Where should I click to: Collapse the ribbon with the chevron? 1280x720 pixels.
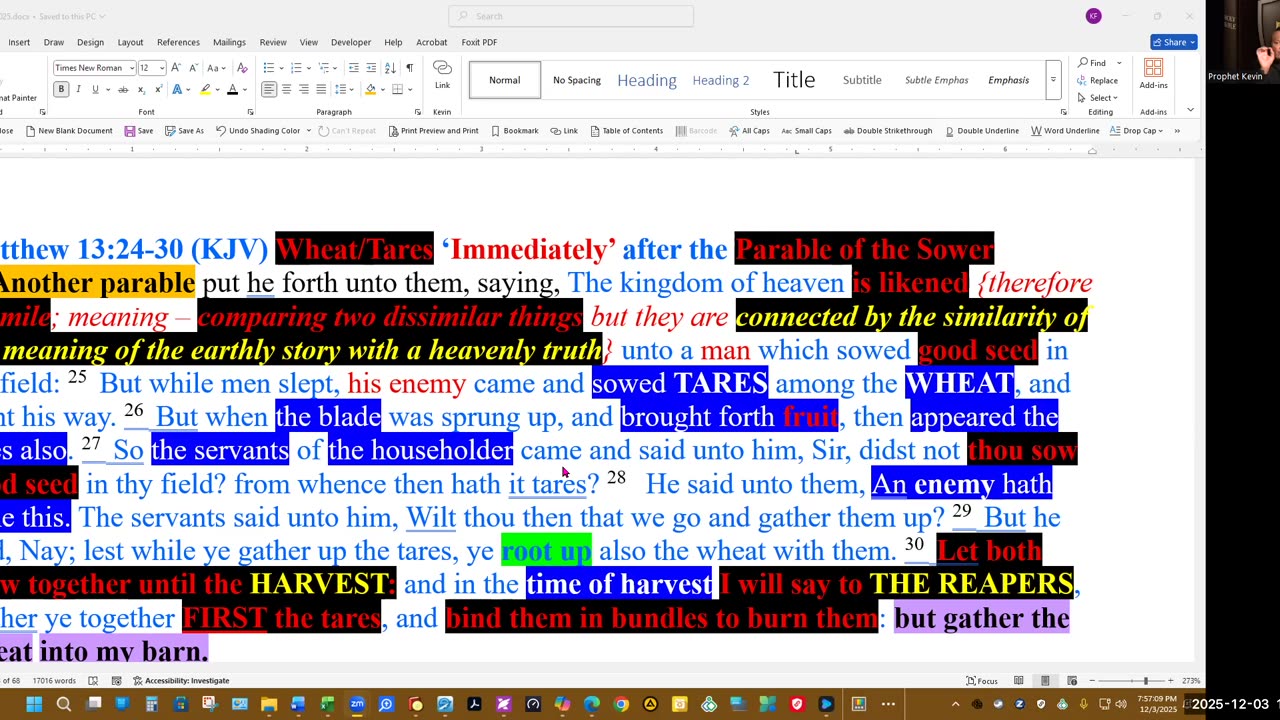tap(1190, 110)
